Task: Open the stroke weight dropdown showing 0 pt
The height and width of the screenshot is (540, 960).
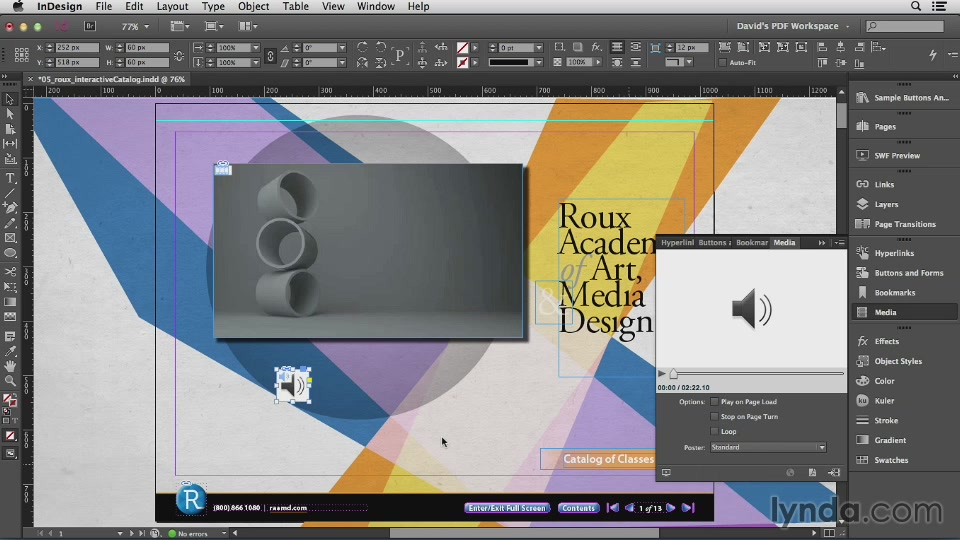Action: pos(539,48)
